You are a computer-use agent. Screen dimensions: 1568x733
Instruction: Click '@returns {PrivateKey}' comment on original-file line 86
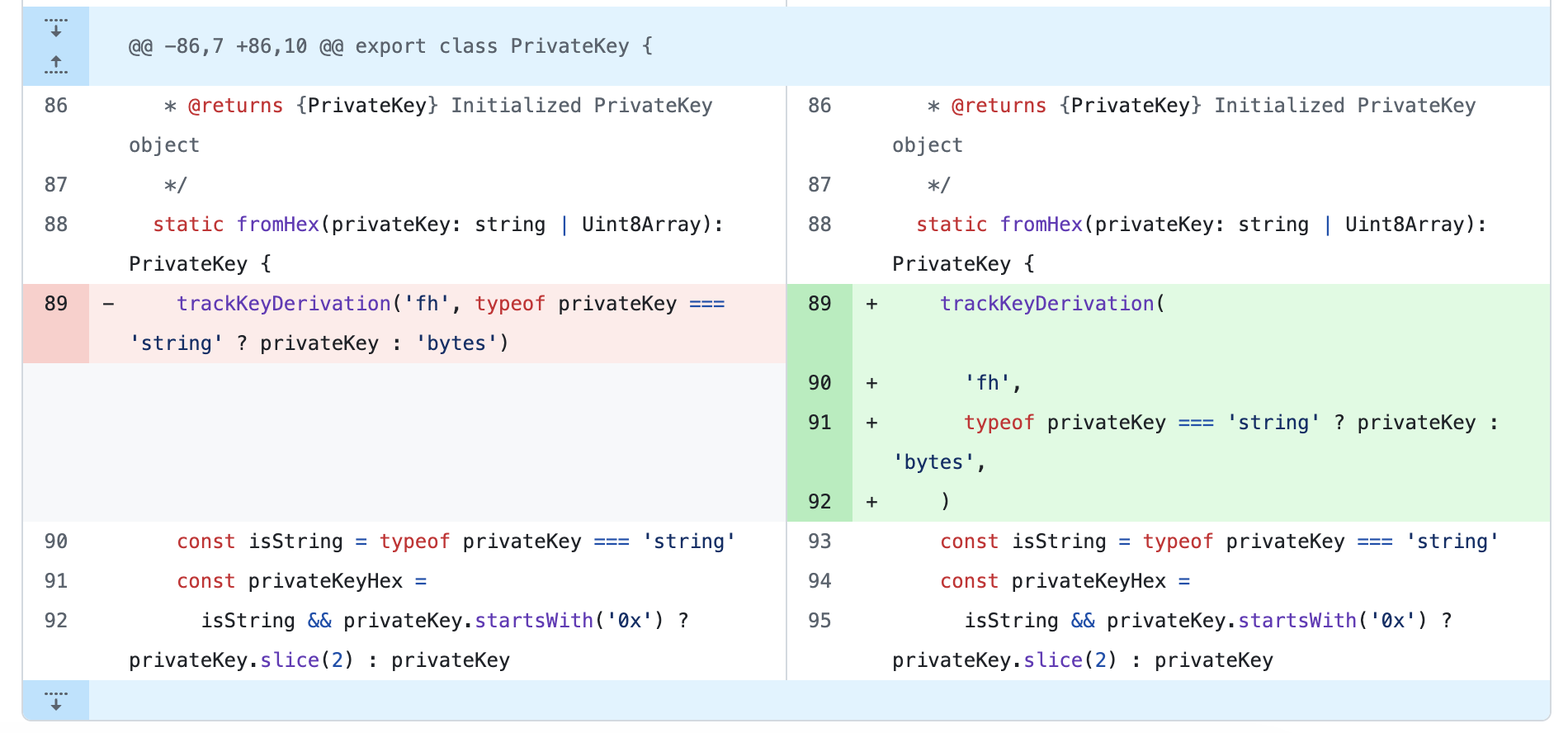312,105
